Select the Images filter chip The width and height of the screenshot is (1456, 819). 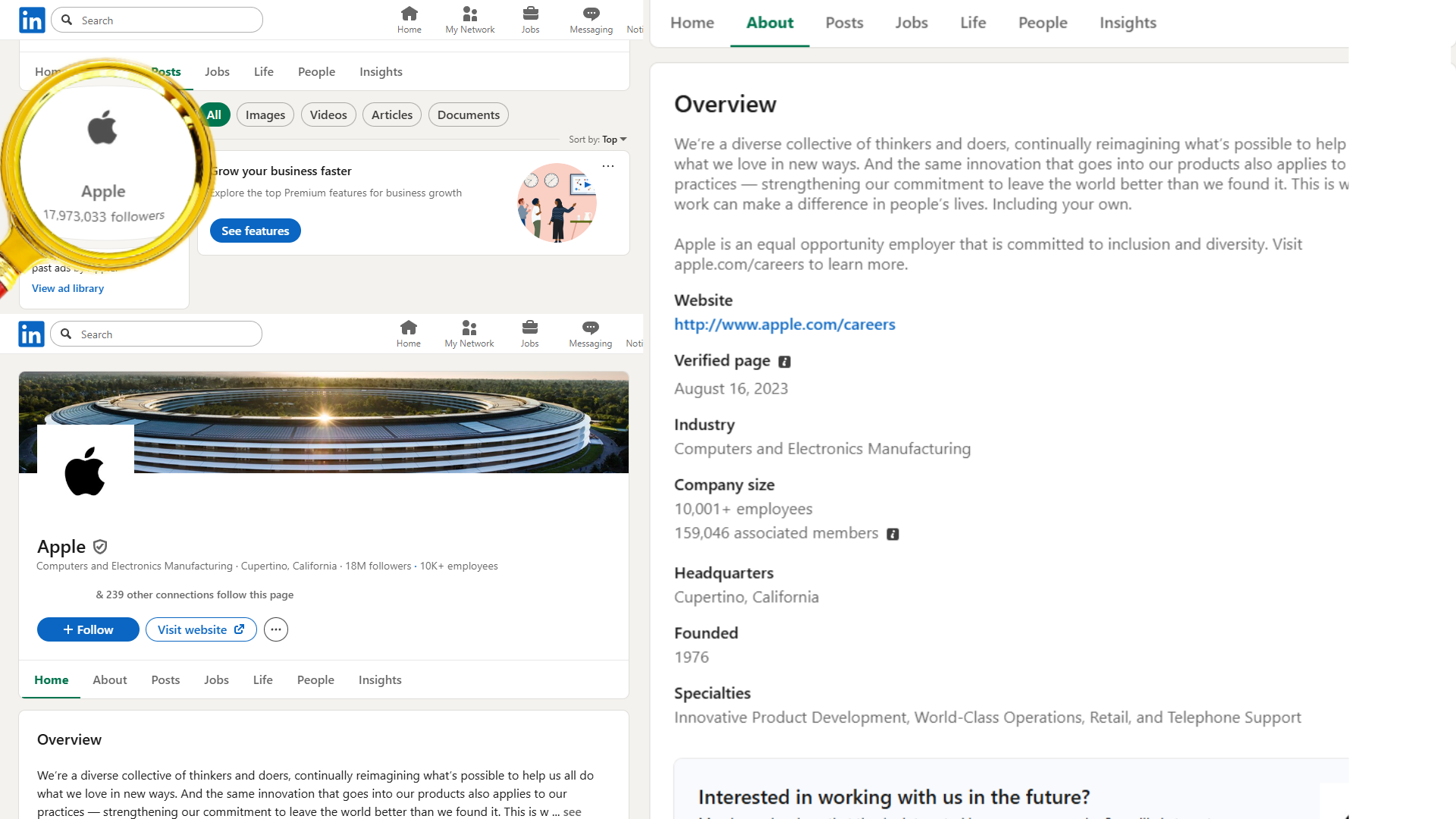[x=265, y=115]
